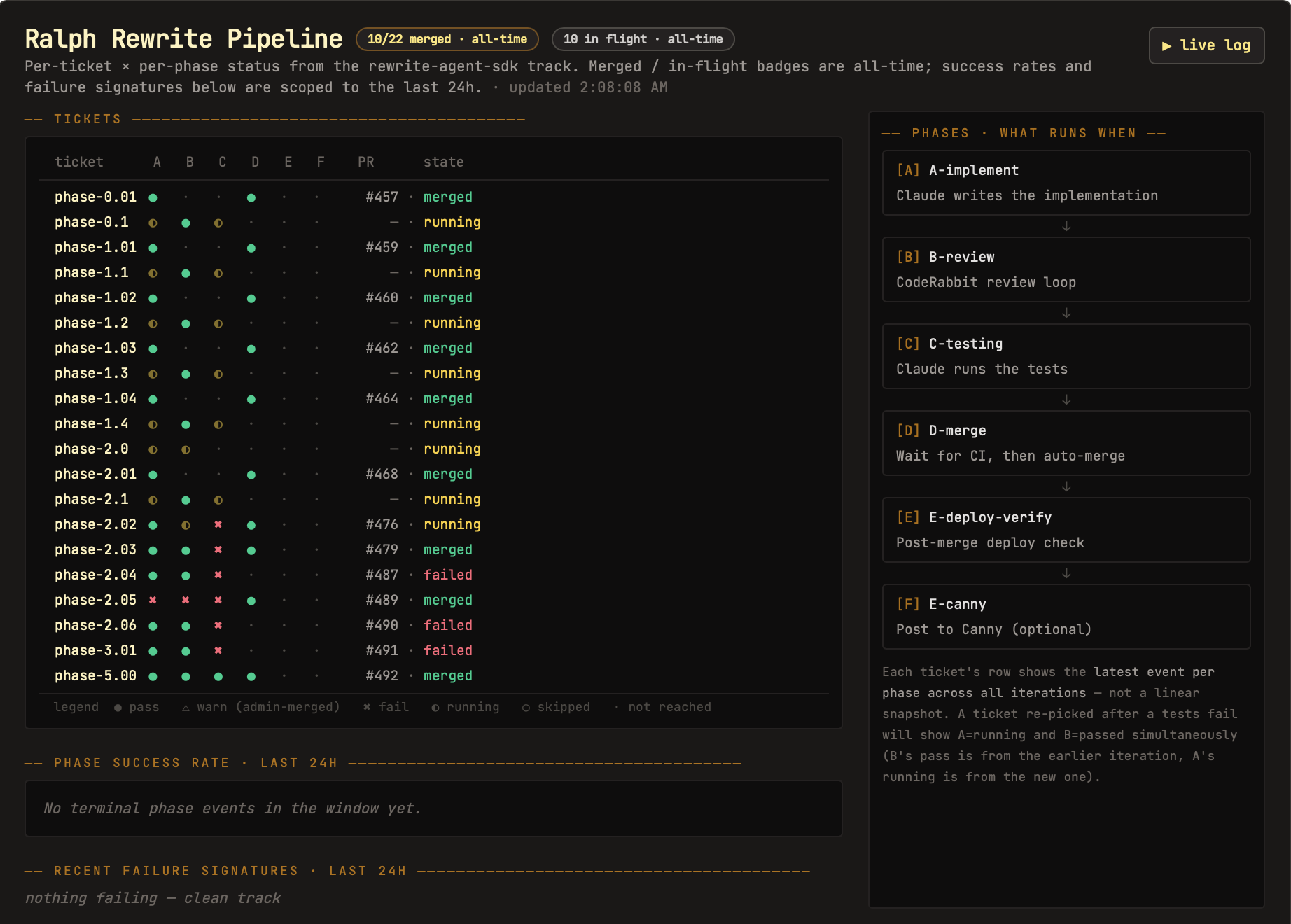This screenshot has width=1291, height=924.
Task: Click PR #491 in the phase-3.01 row
Action: pos(382,651)
